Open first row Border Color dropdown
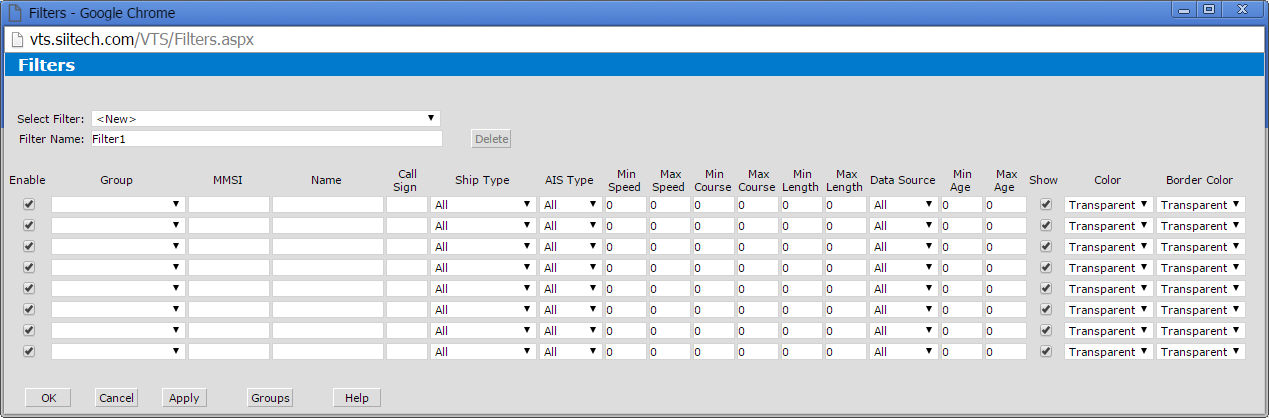The height and width of the screenshot is (418, 1269). (x=1200, y=205)
